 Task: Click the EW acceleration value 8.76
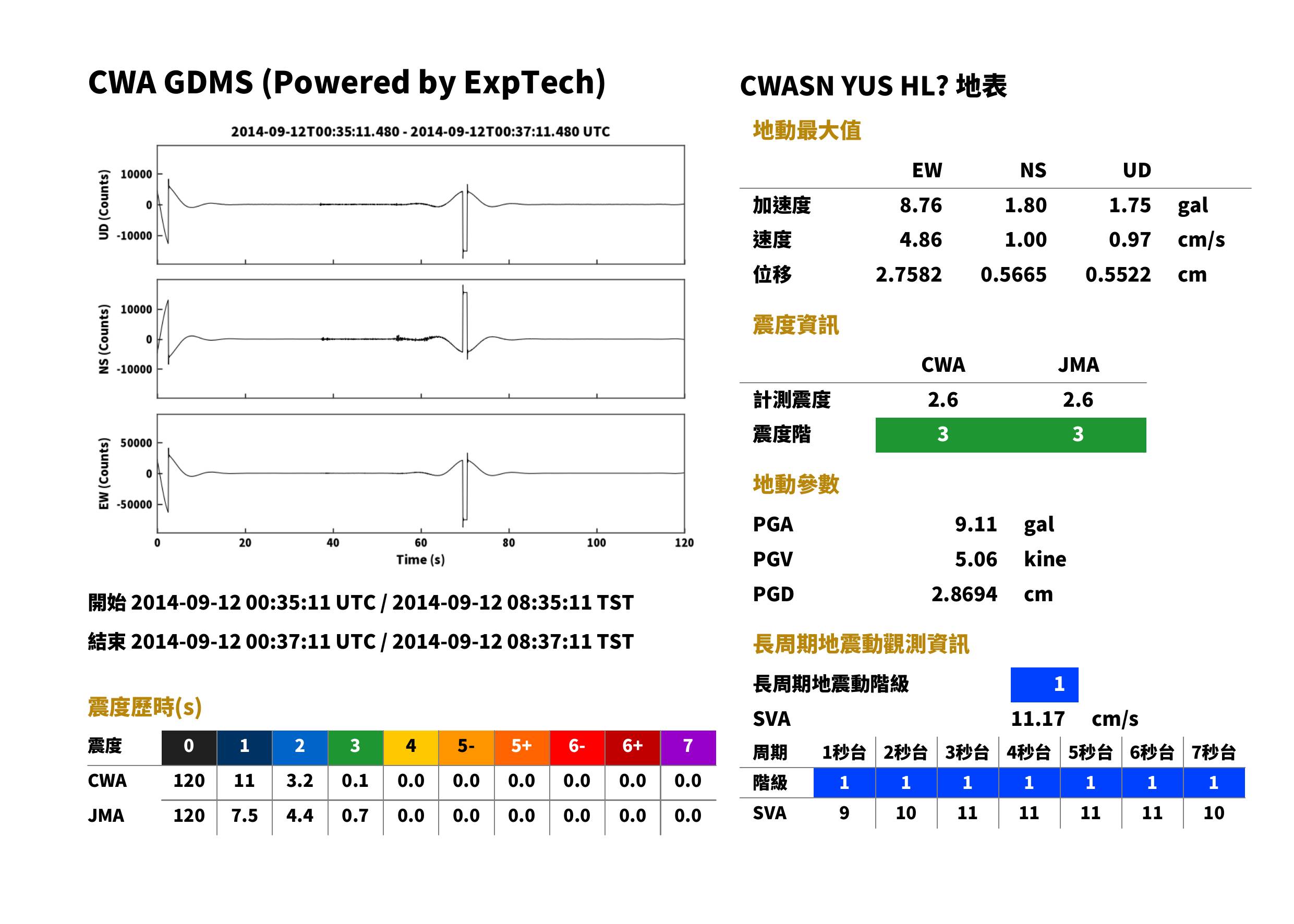(x=920, y=205)
